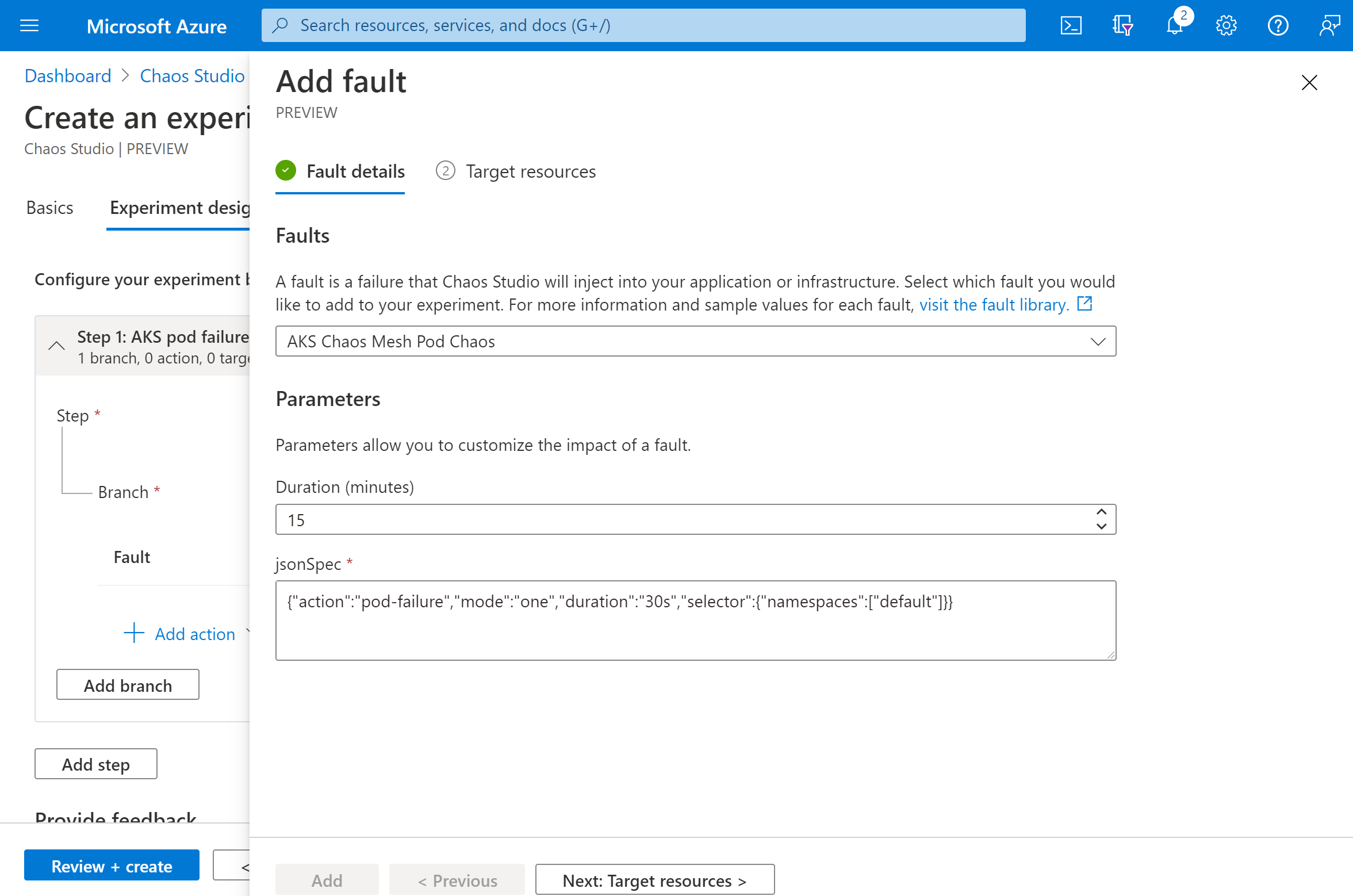Click the Add branch button
The width and height of the screenshot is (1353, 896).
pyautogui.click(x=127, y=686)
